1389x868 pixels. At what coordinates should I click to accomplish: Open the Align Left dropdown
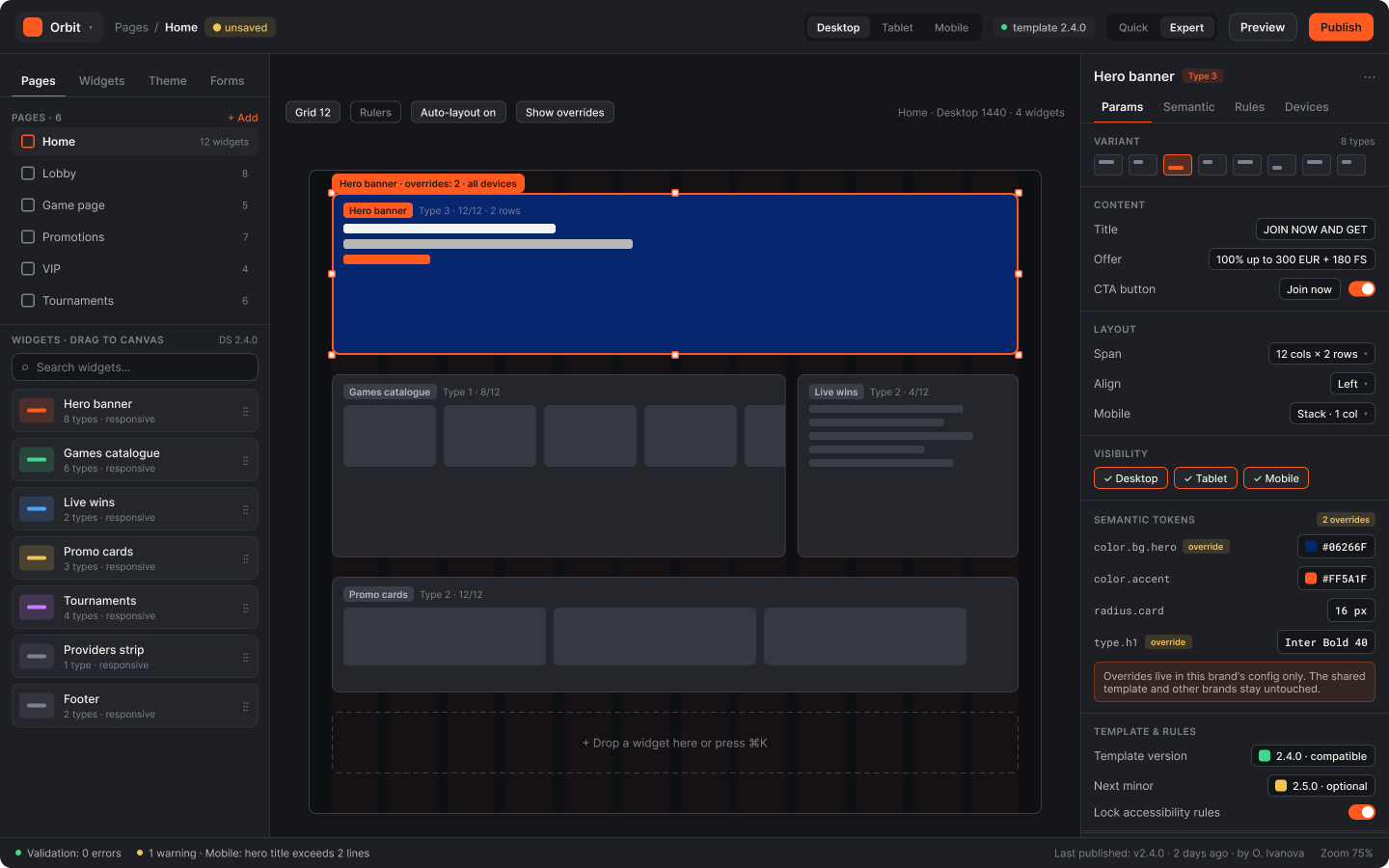point(1352,384)
